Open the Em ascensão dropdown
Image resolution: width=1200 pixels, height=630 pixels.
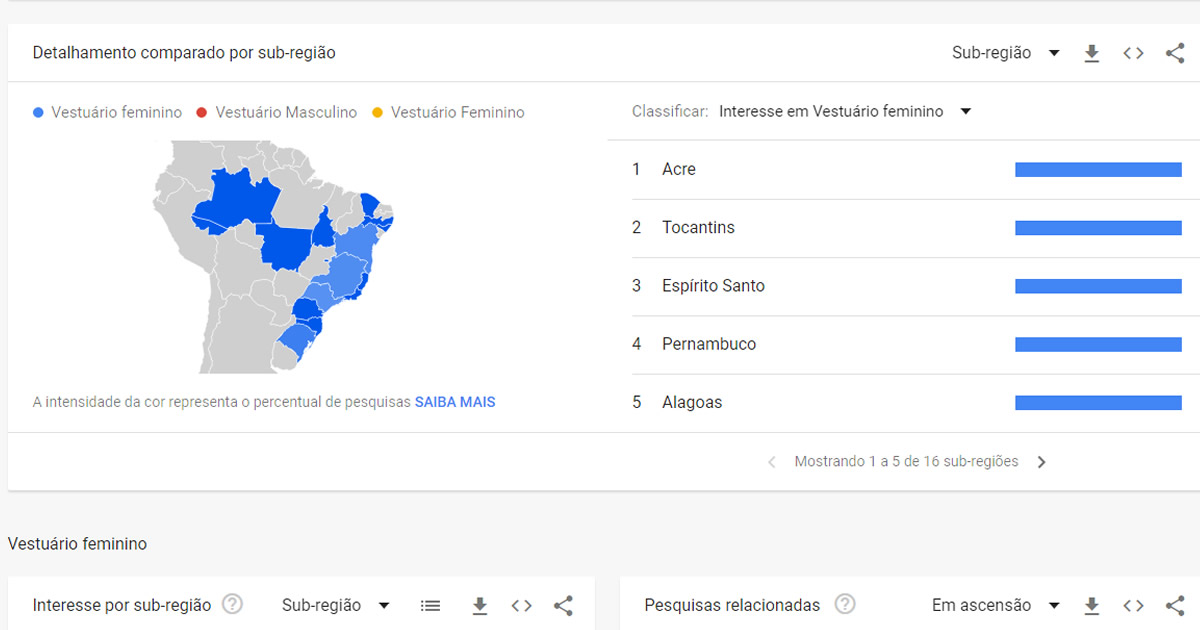coord(995,605)
